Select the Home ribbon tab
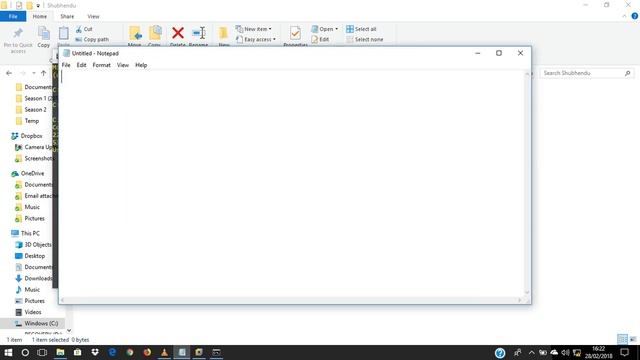Image resolution: width=640 pixels, height=360 pixels. click(x=40, y=16)
